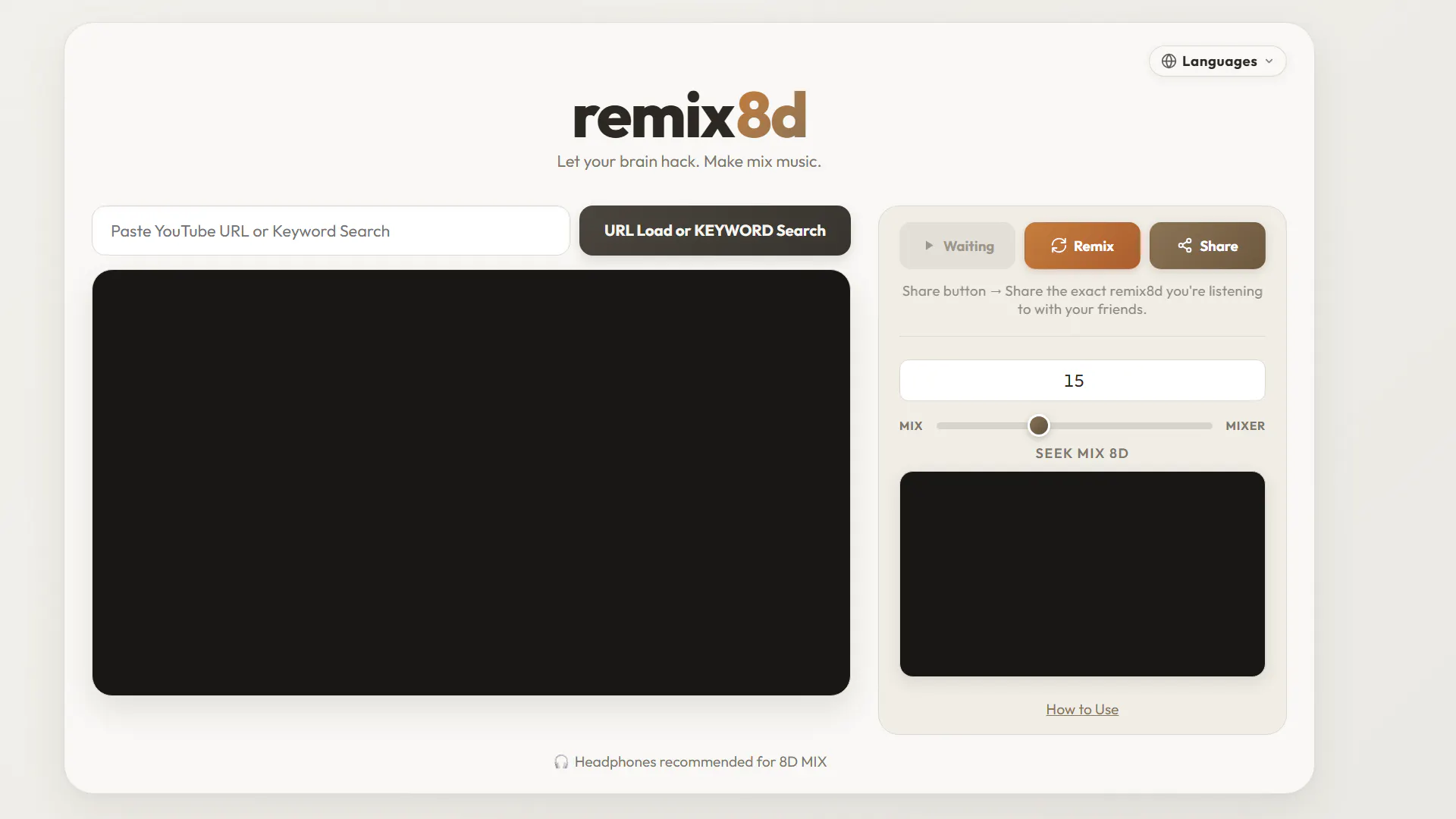Click the 'Share button → Share the exact' description
1456x819 pixels.
pyautogui.click(x=1082, y=300)
